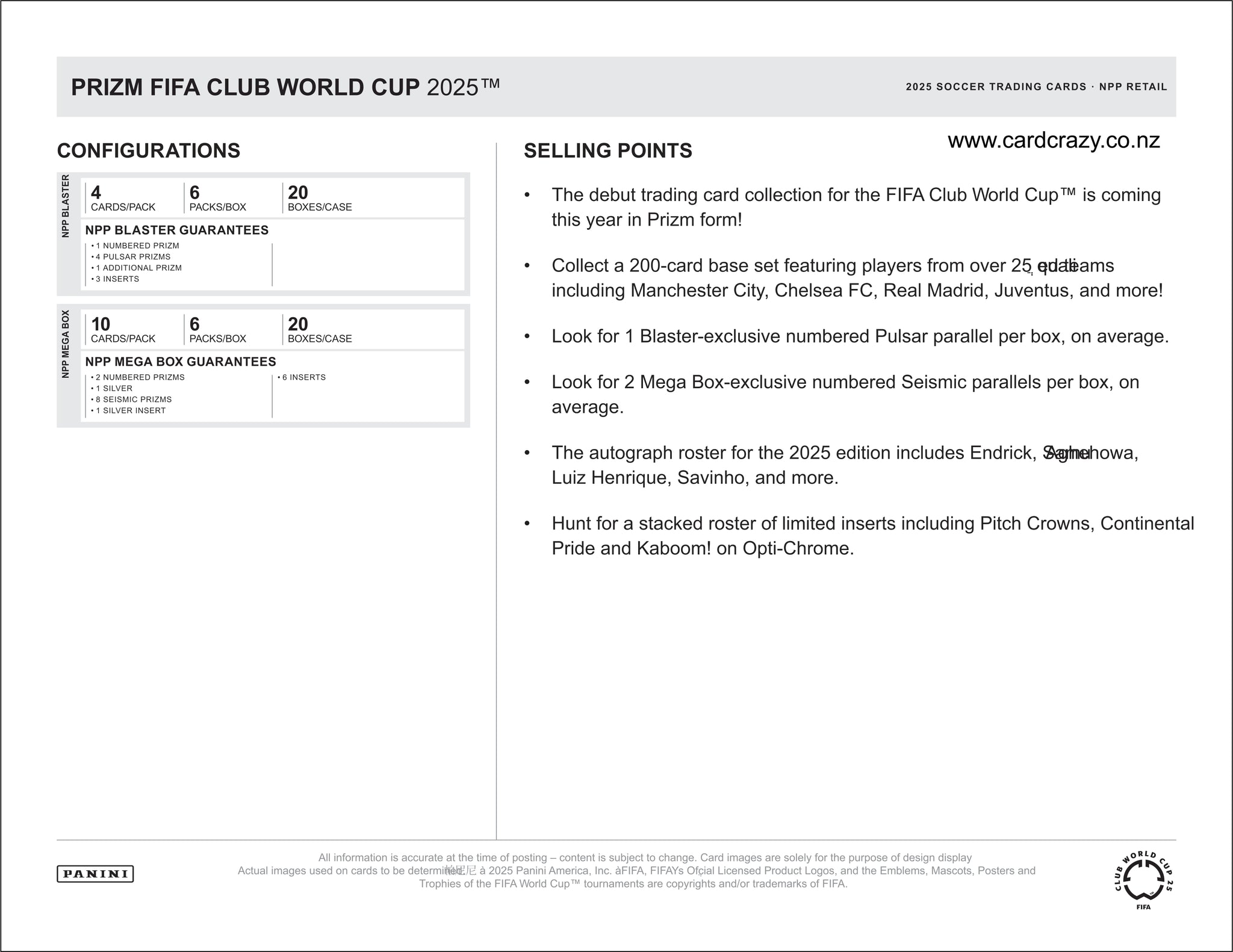Click the NPP Mega Box vertical label
The width and height of the screenshot is (1233, 952).
coord(66,344)
